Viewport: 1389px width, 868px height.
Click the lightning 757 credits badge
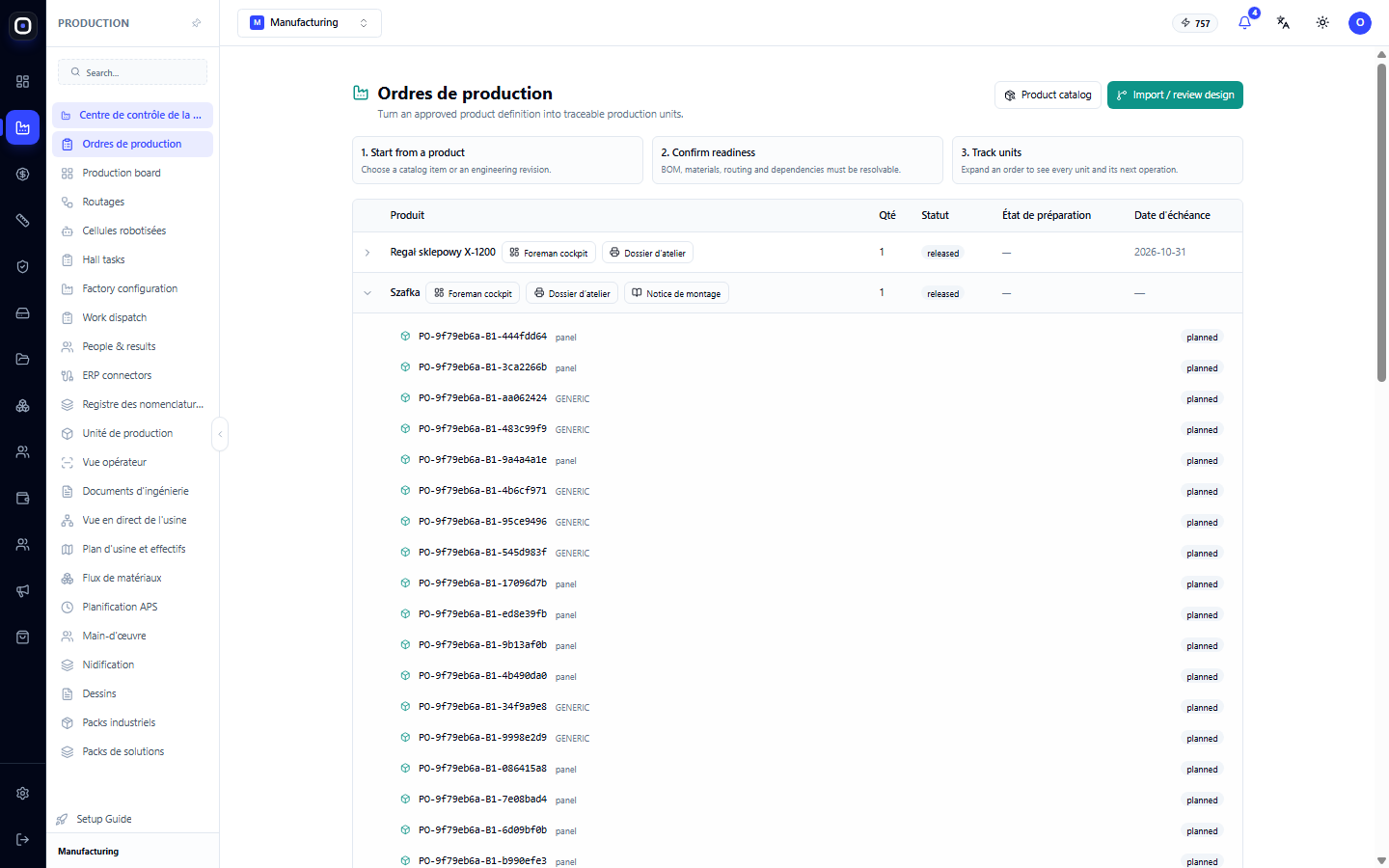1195,23
